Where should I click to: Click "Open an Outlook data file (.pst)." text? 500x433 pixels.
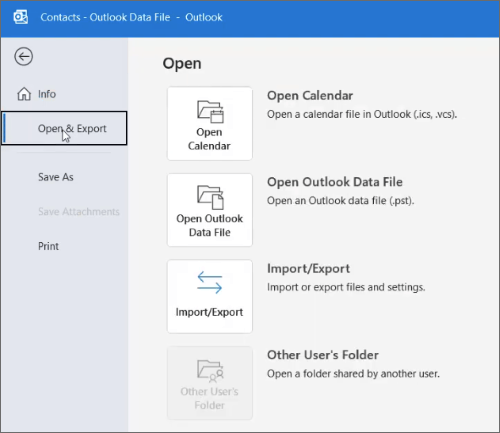point(340,201)
